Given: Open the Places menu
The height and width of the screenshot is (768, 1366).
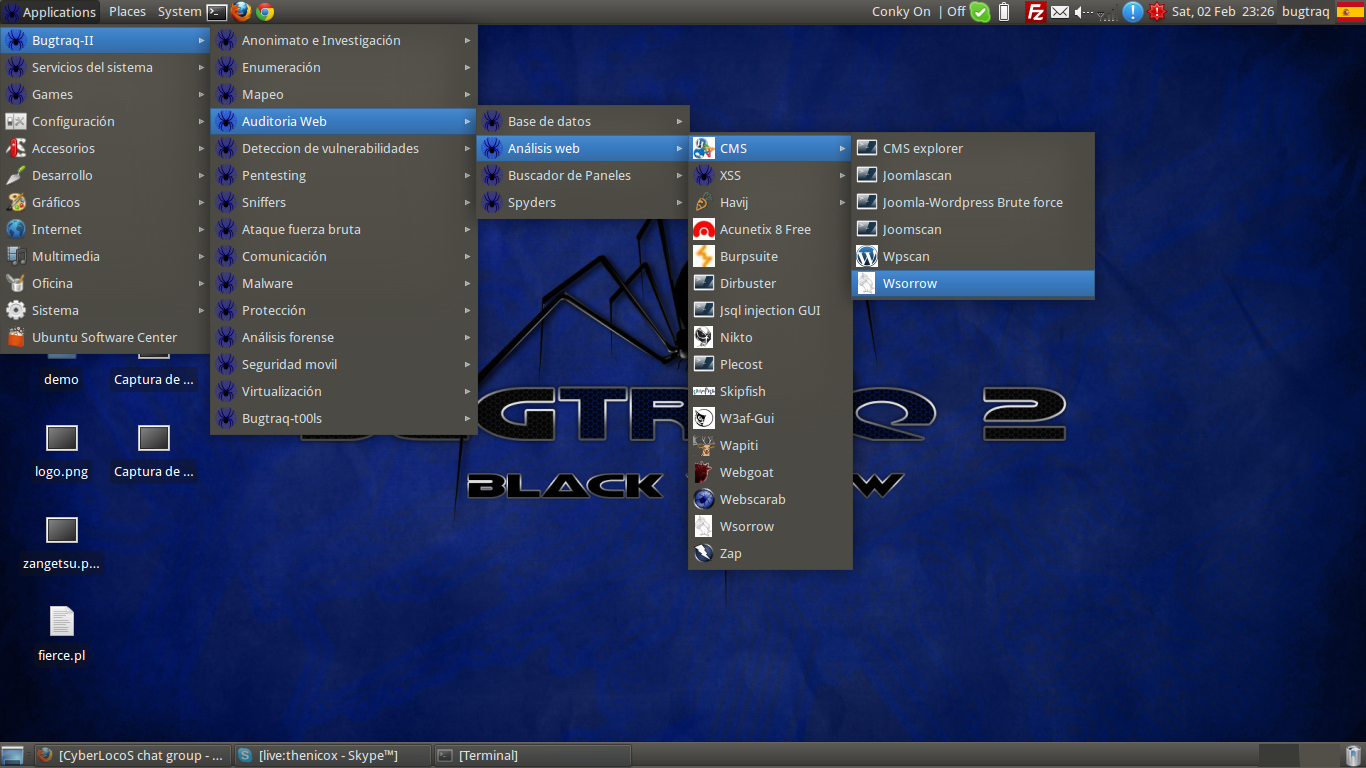Looking at the screenshot, I should pos(127,12).
